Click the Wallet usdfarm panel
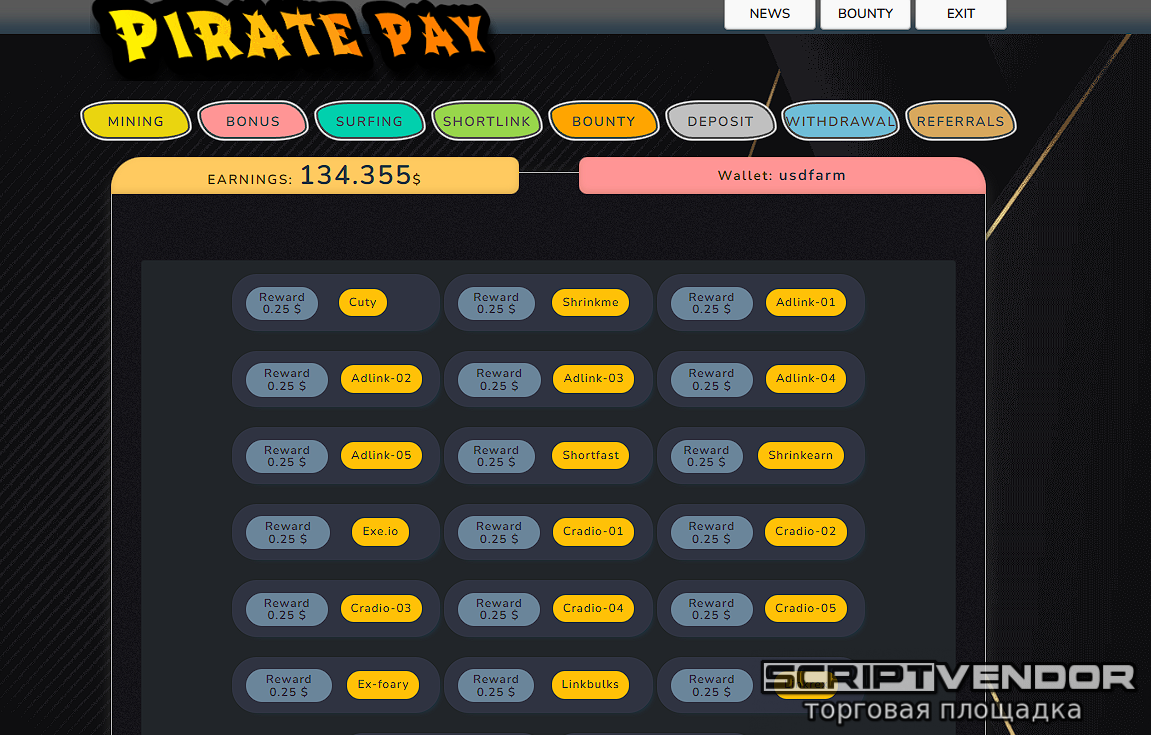1151x735 pixels. (x=781, y=176)
